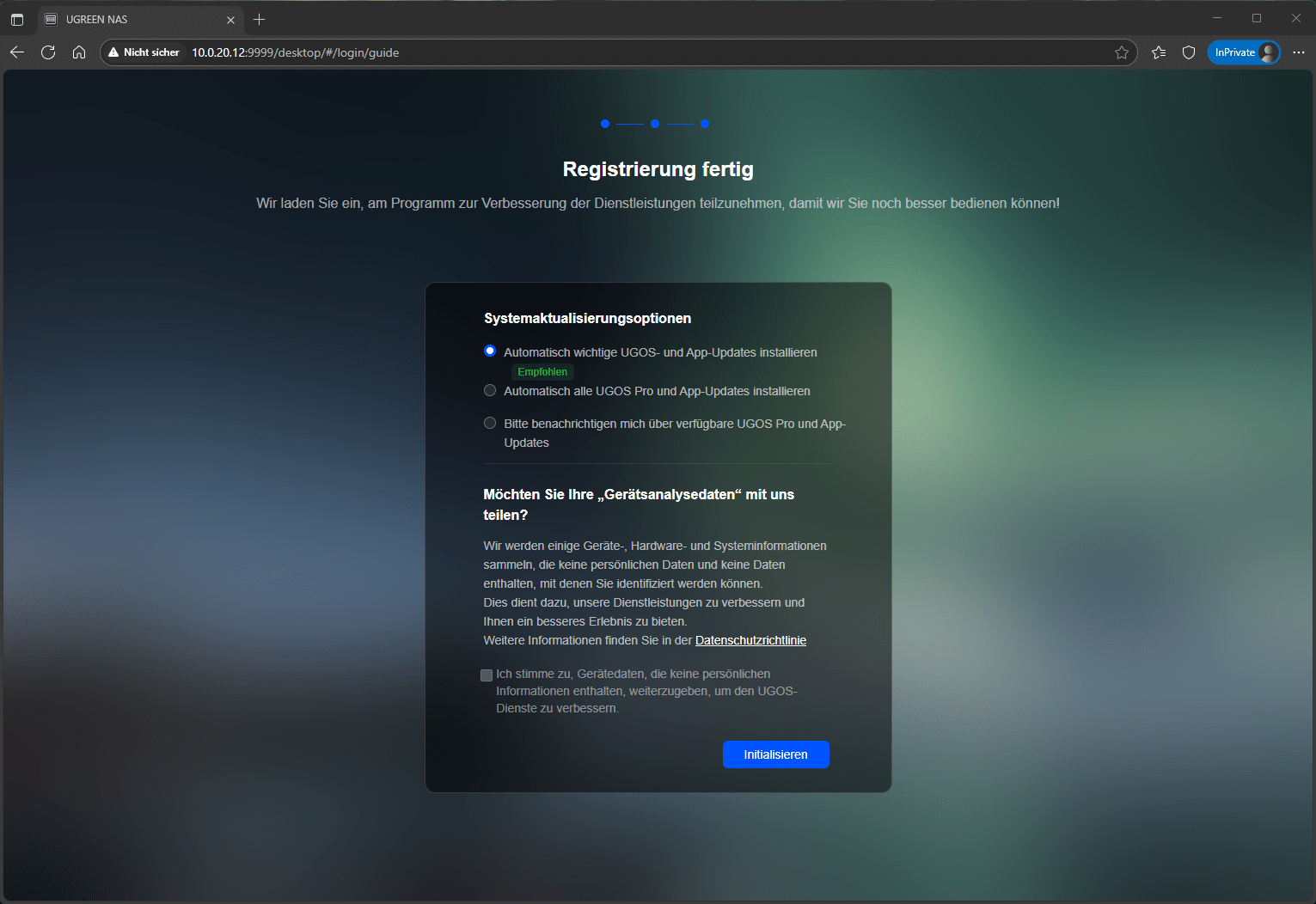This screenshot has height=904, width=1316.
Task: Click the 'Nicht sicher' security warning
Action: 144,52
